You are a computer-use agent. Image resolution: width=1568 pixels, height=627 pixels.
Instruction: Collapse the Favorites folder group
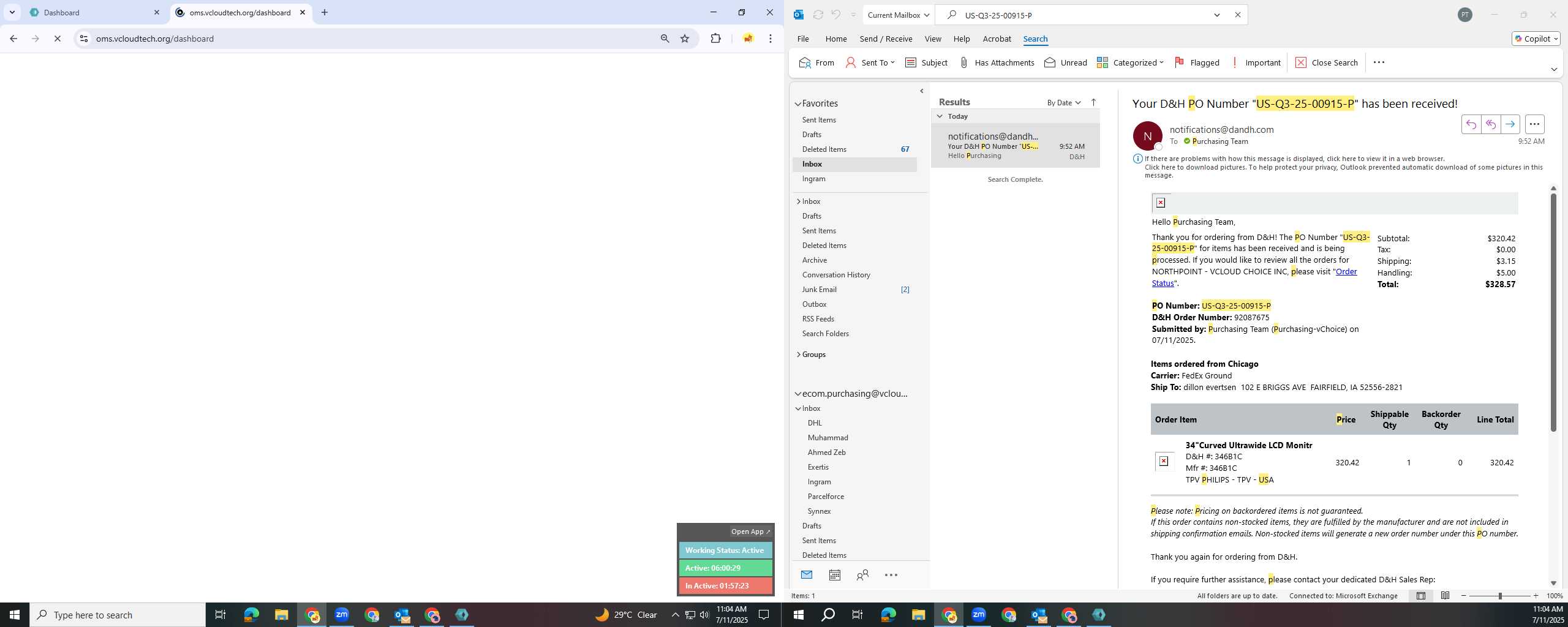(798, 104)
